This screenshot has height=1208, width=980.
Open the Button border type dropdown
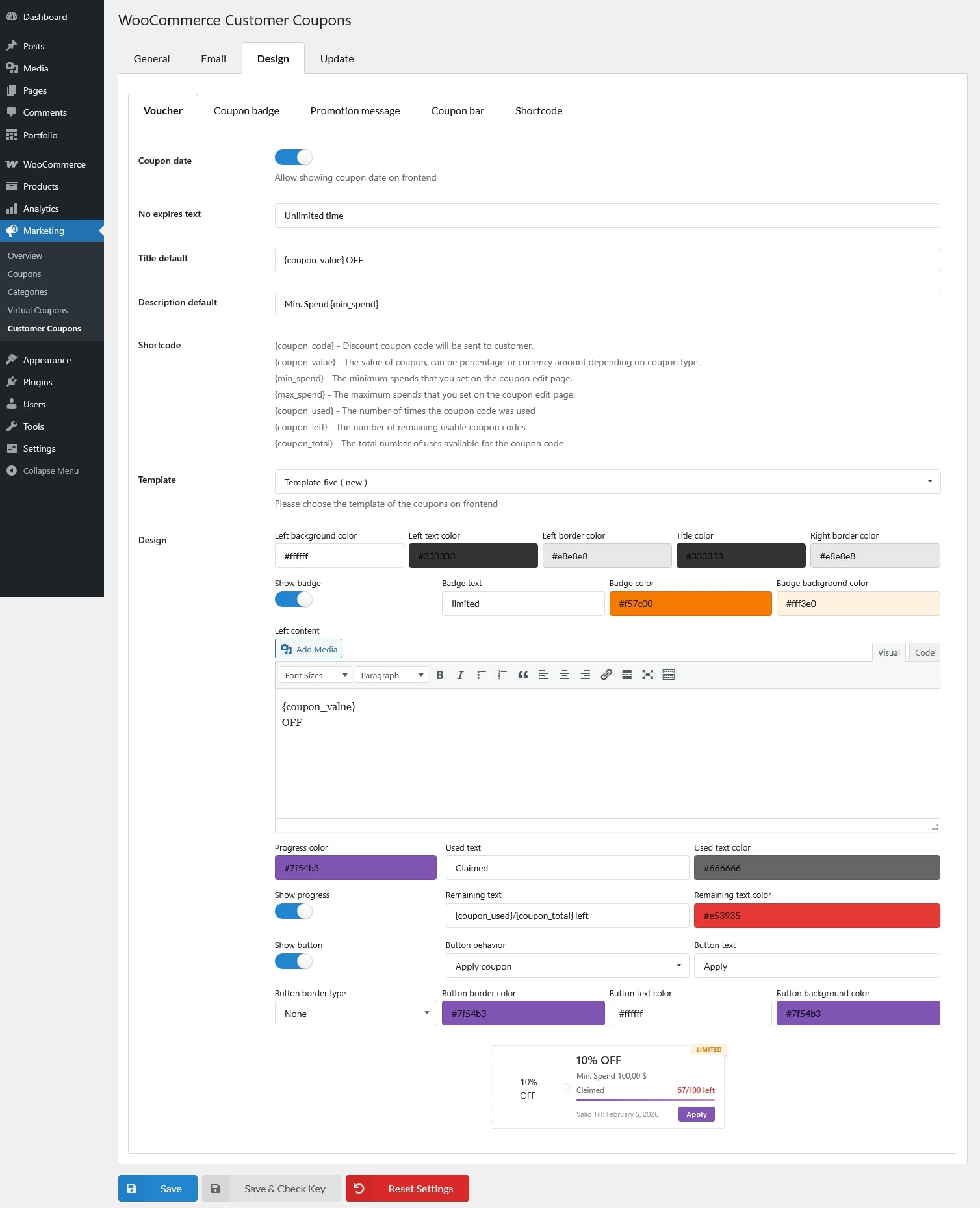click(355, 1014)
